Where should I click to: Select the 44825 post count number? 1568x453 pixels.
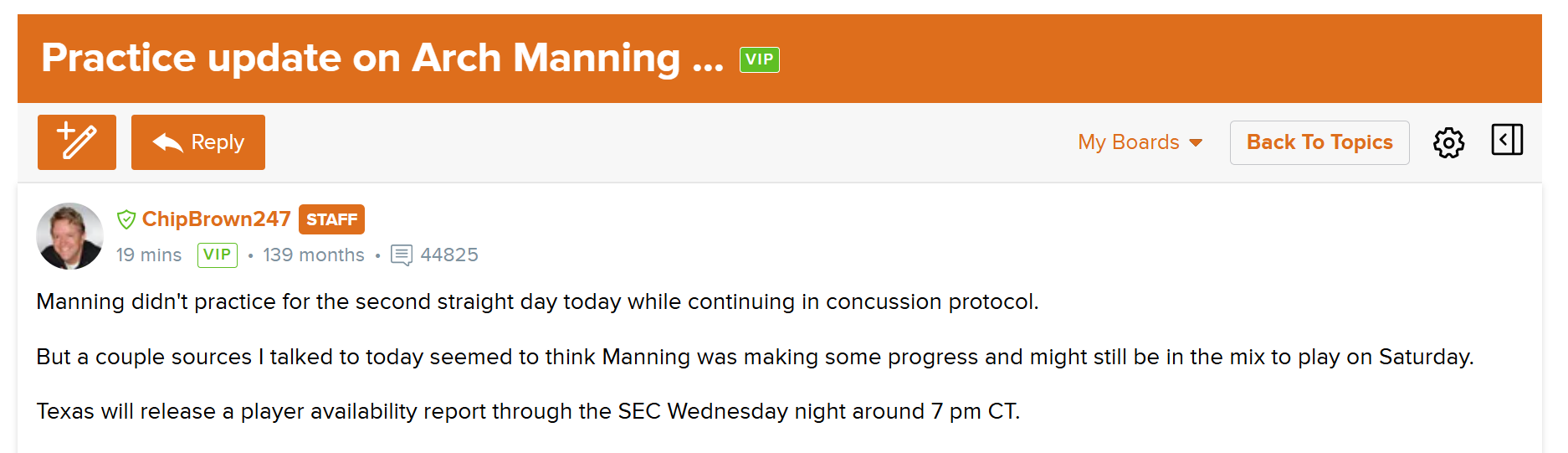(x=449, y=255)
